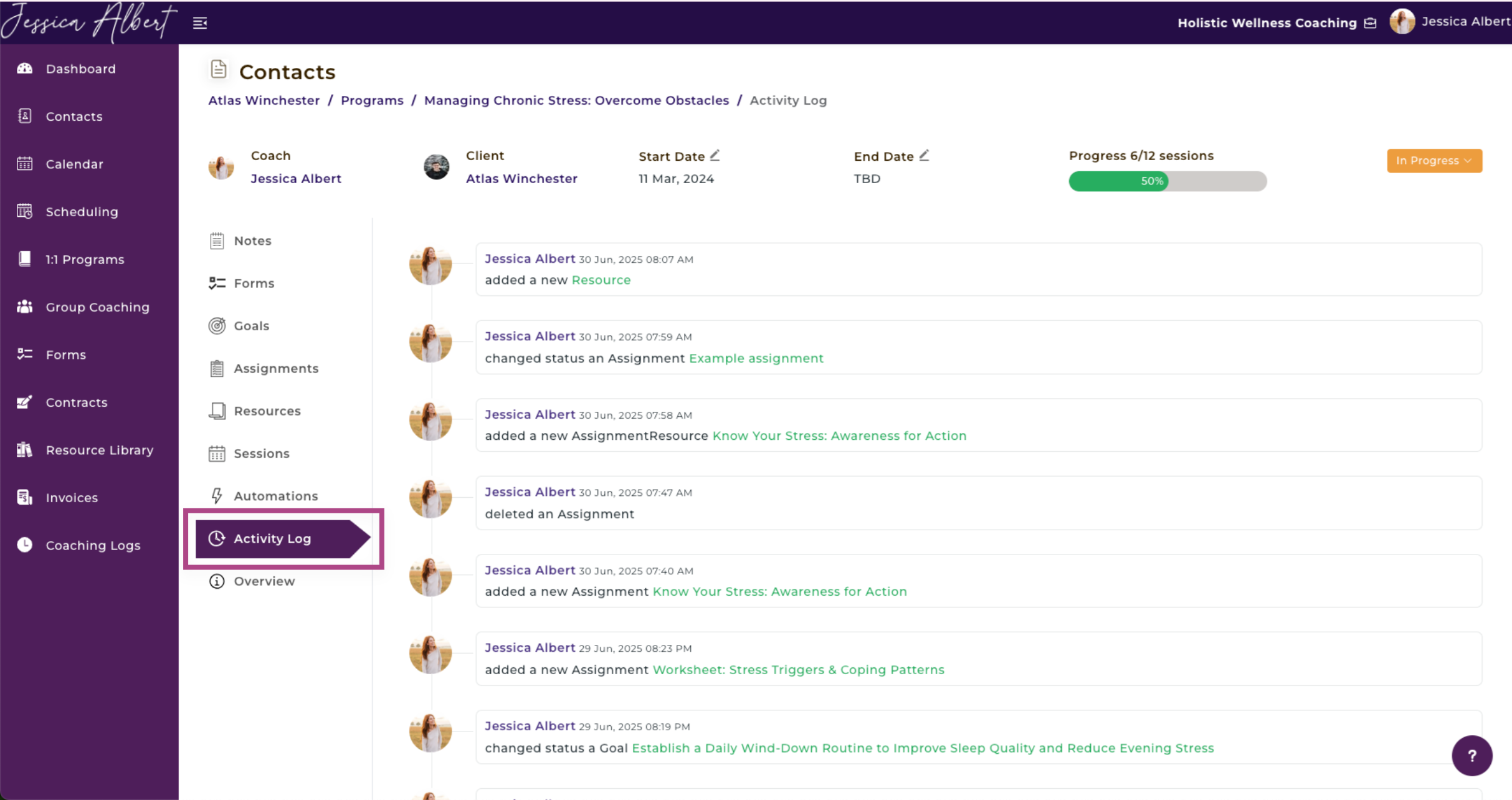Click the briefcase icon beside Holistic Wellness Coaching
The width and height of the screenshot is (1512, 800).
click(1370, 23)
